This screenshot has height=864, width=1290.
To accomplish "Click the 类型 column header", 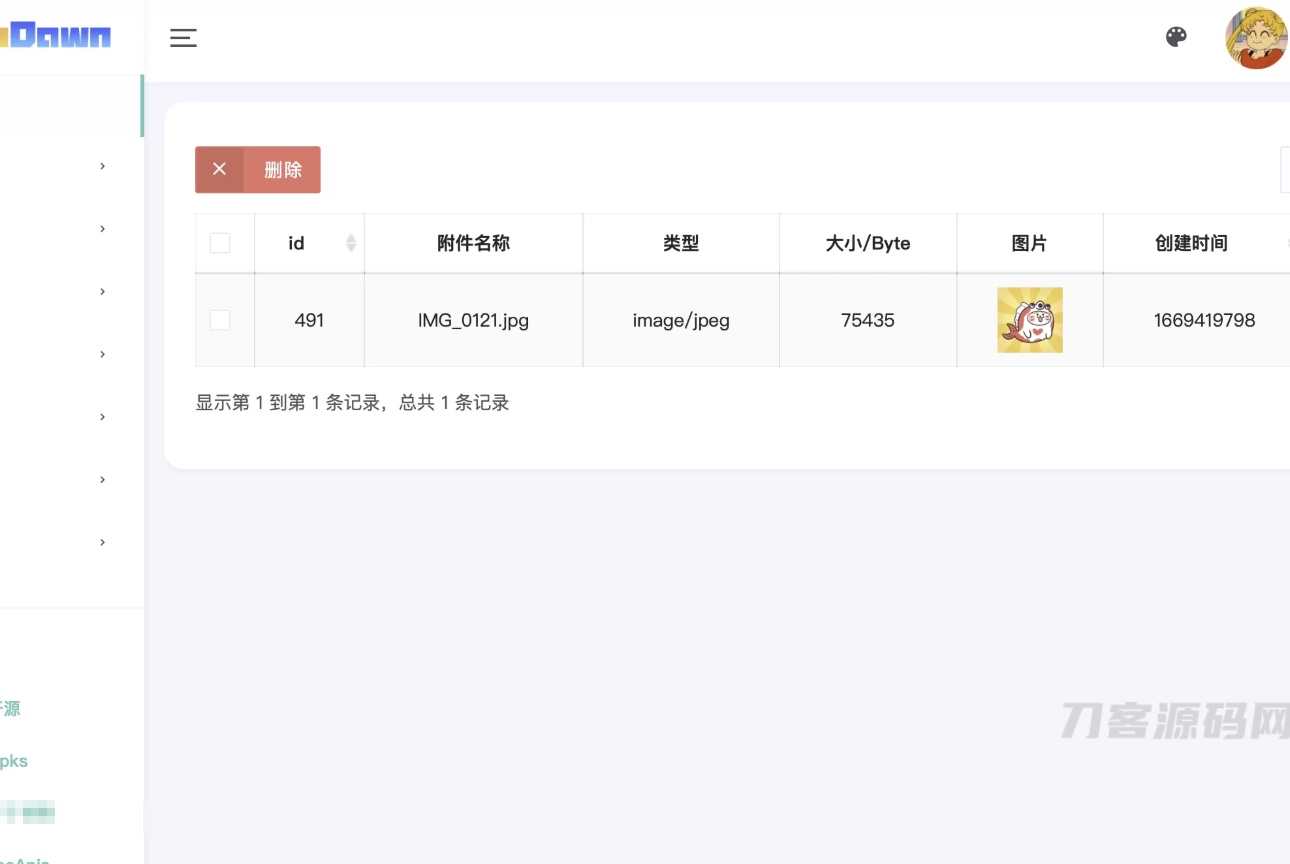I will coord(681,243).
